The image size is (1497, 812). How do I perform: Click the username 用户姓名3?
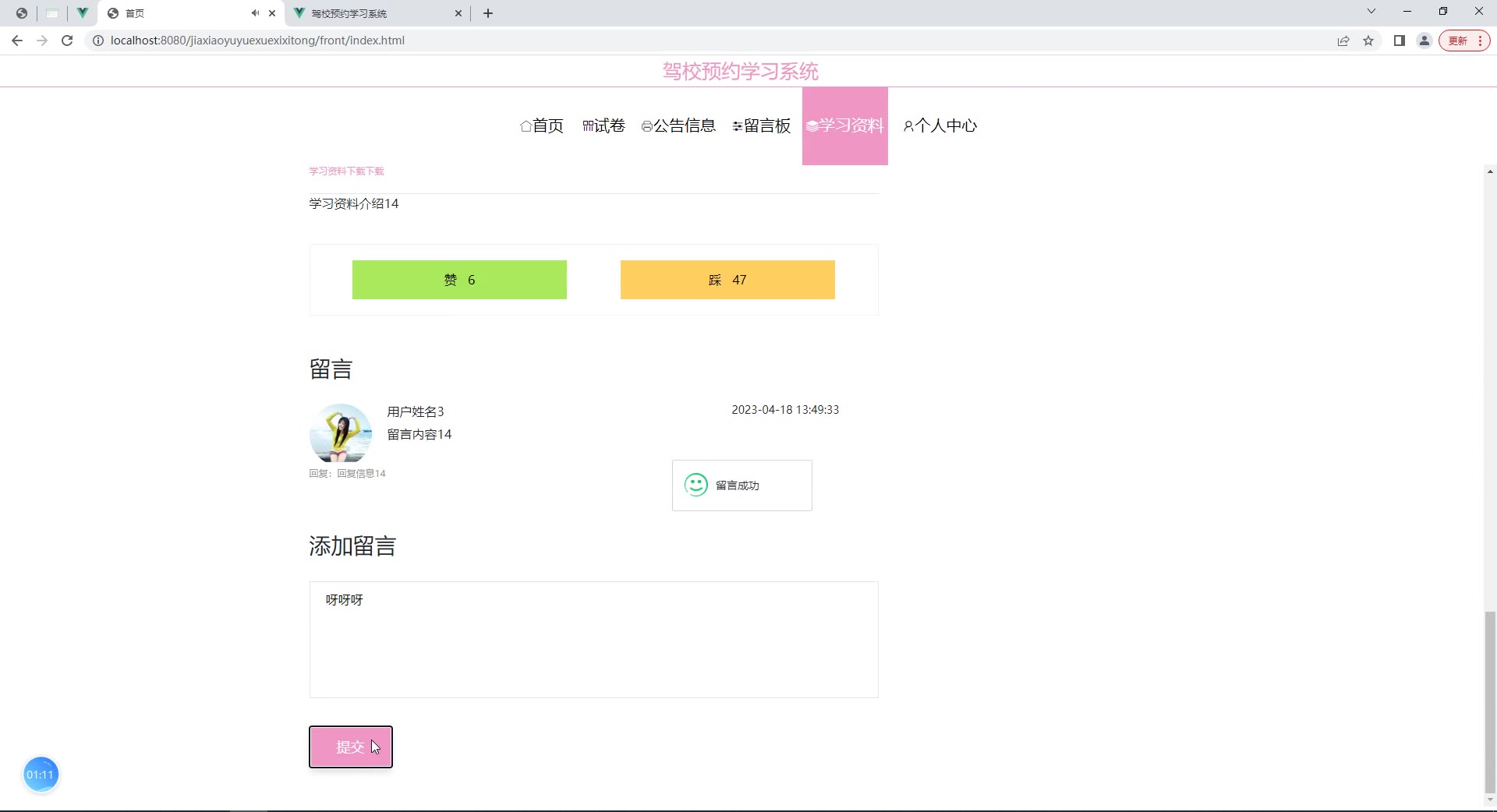point(416,411)
